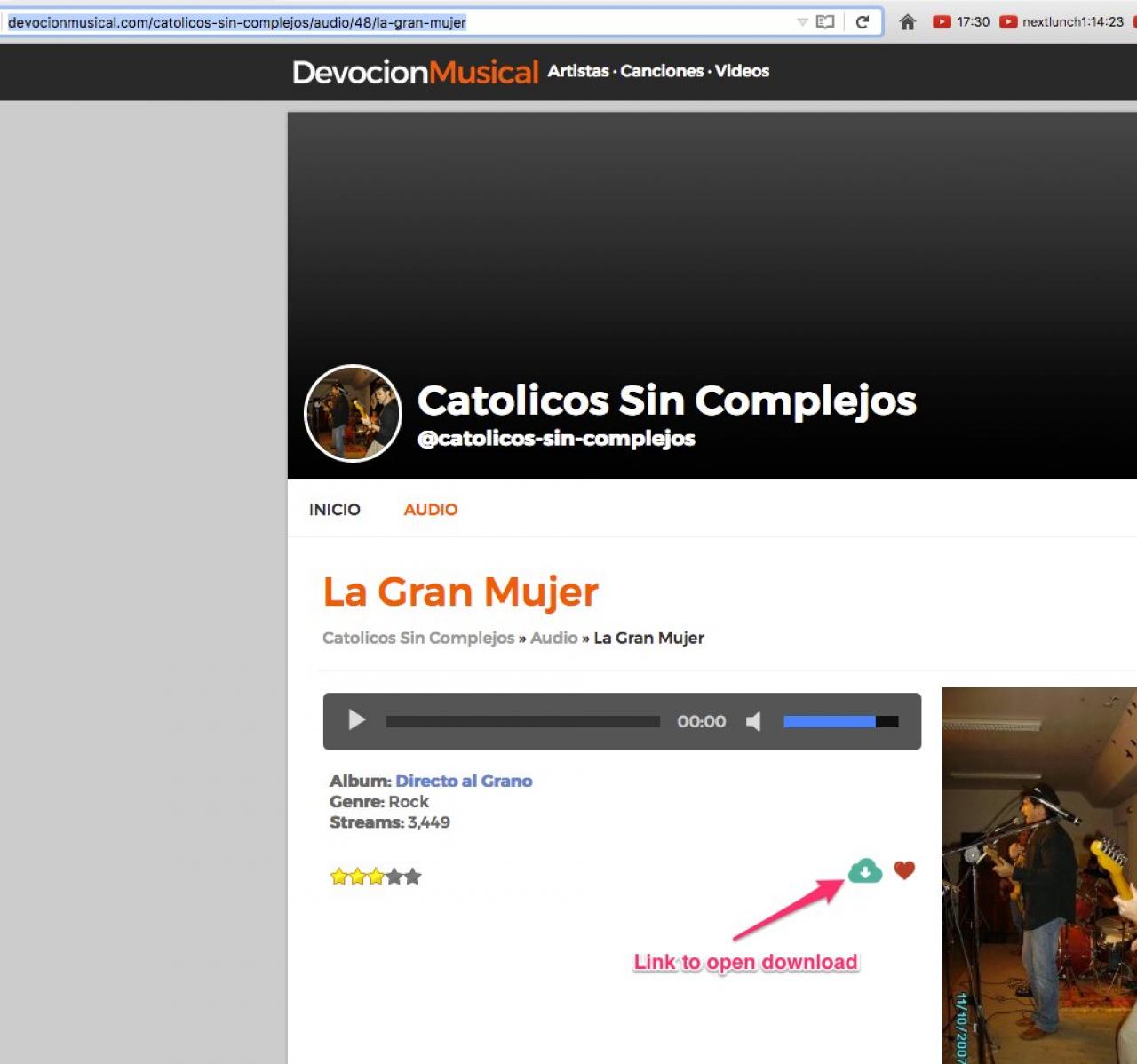This screenshot has width=1137, height=1064.
Task: Give the song a one star rating
Action: click(x=338, y=877)
